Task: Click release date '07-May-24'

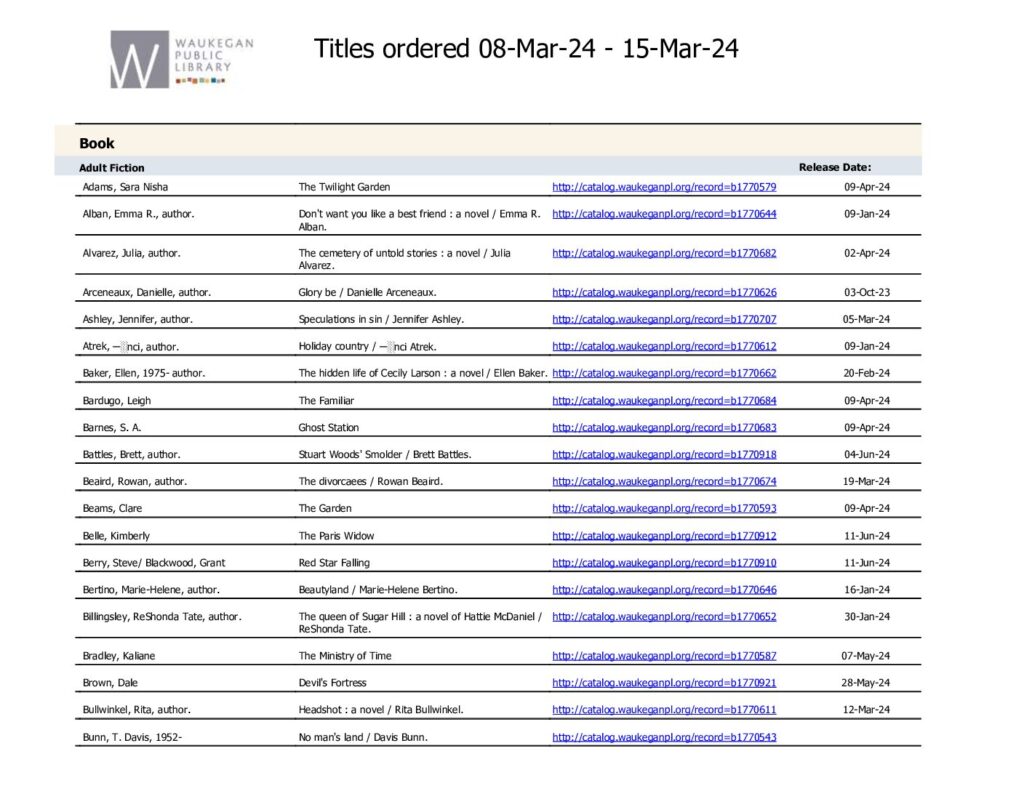Action: coord(866,655)
